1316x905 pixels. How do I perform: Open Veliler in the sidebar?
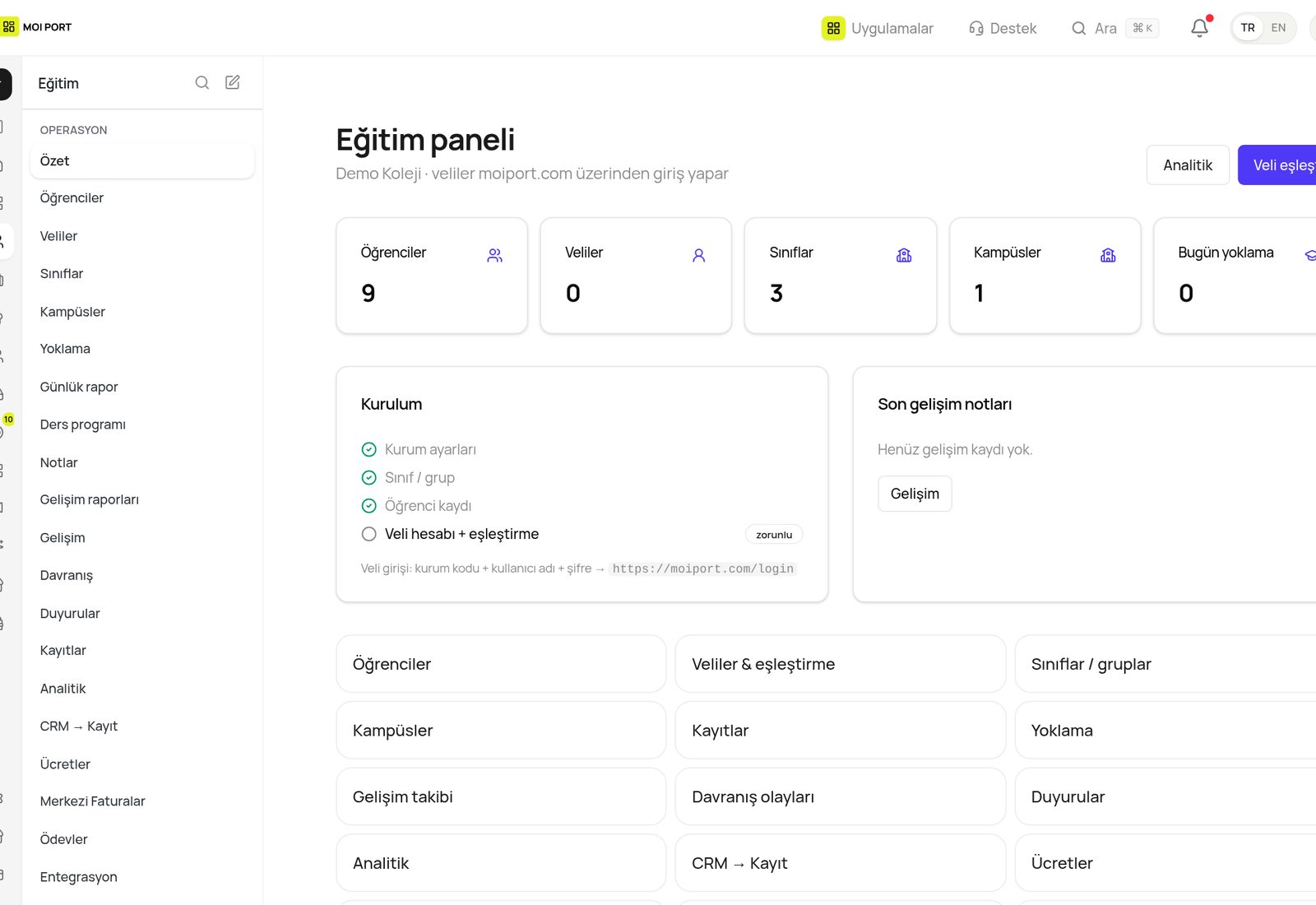click(x=142, y=236)
